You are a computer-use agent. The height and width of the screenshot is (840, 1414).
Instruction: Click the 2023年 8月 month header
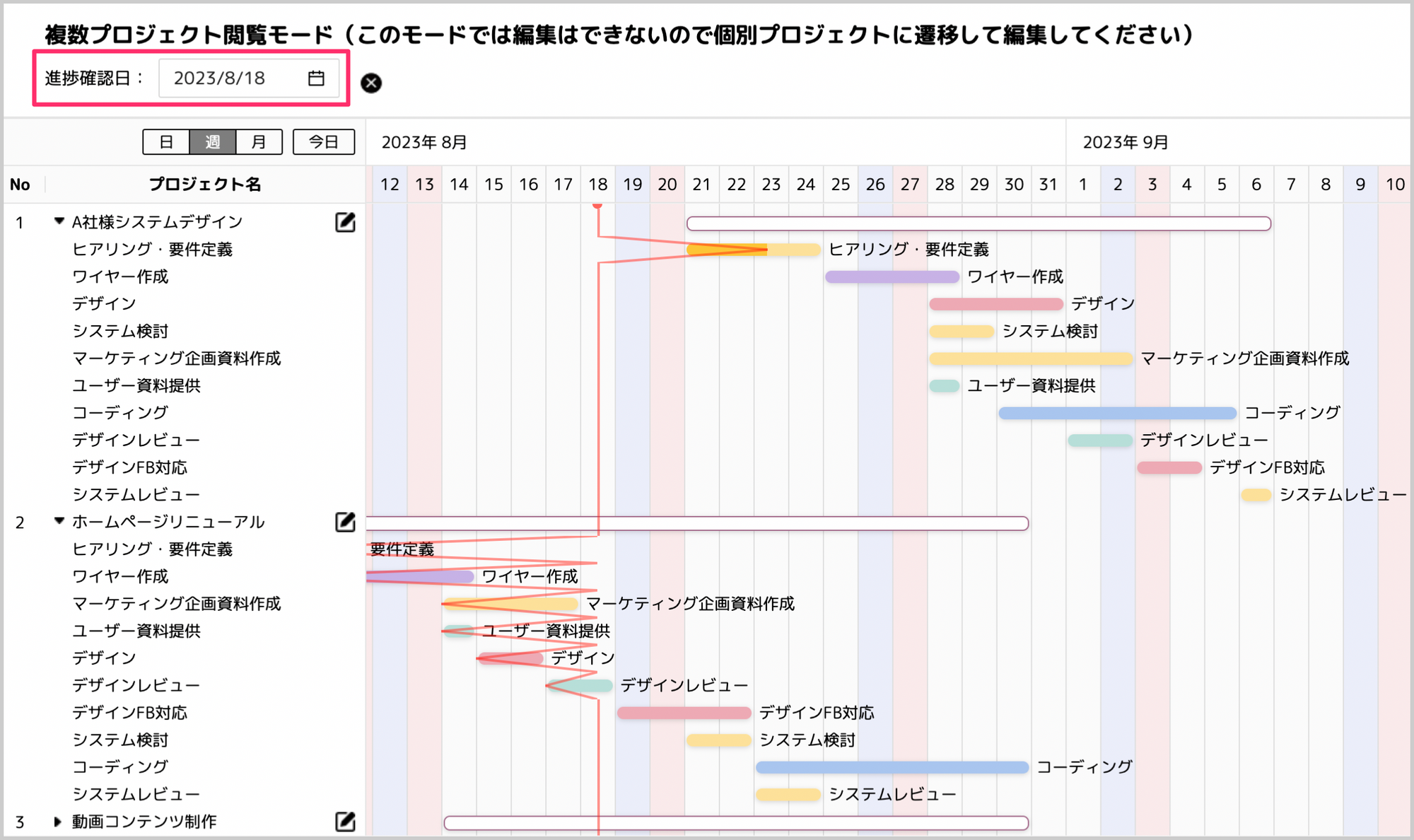[x=424, y=142]
